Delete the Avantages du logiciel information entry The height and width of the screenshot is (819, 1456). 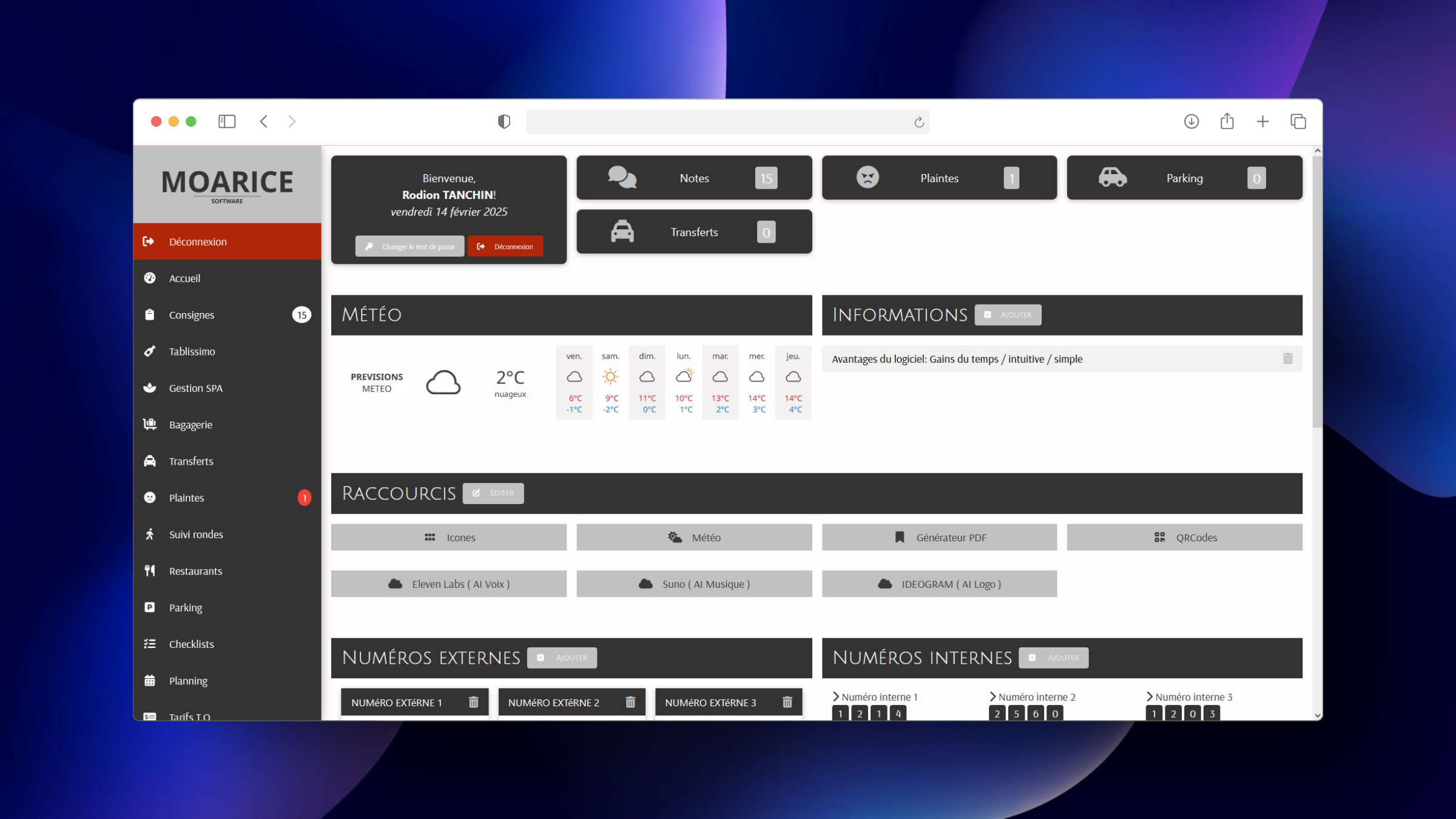1288,359
